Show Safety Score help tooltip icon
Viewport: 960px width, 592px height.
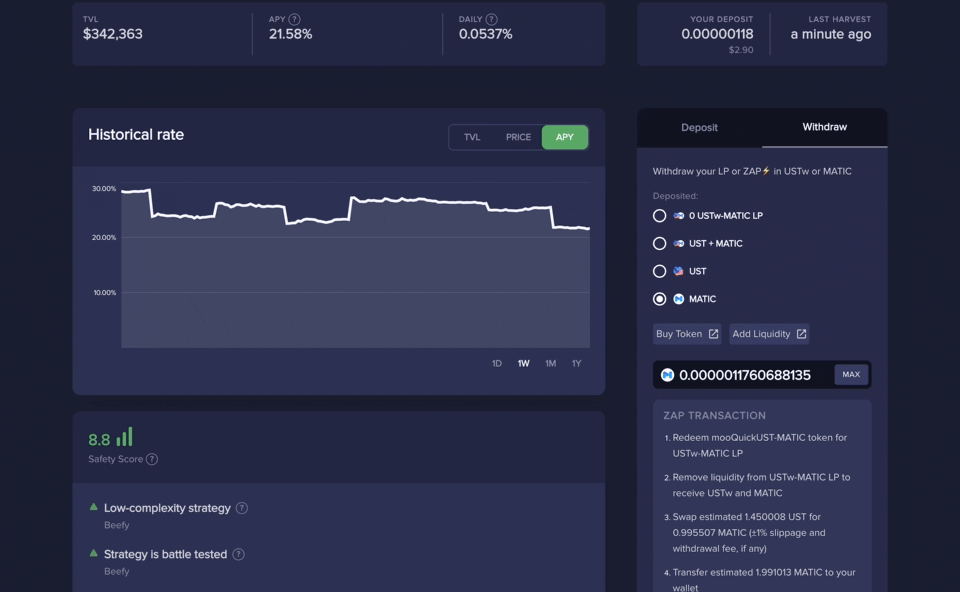[152, 459]
